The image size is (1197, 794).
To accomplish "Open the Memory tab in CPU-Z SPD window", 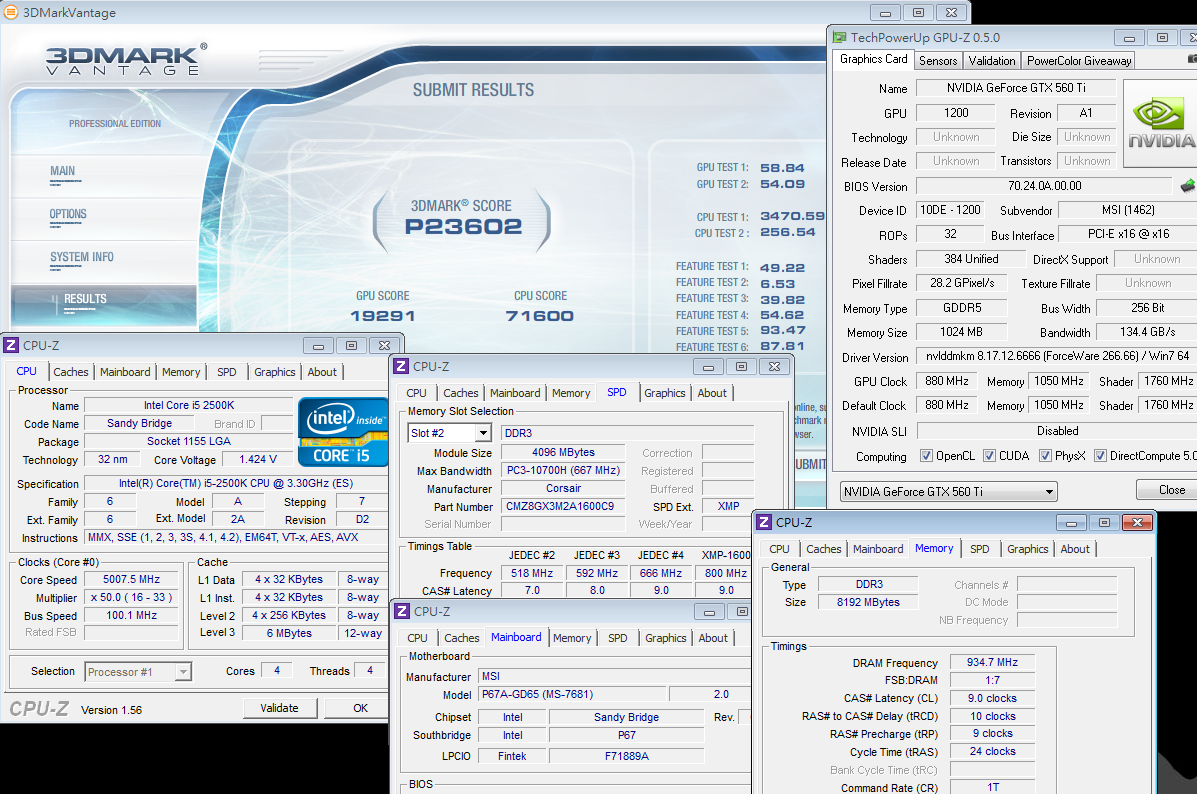I will [571, 393].
